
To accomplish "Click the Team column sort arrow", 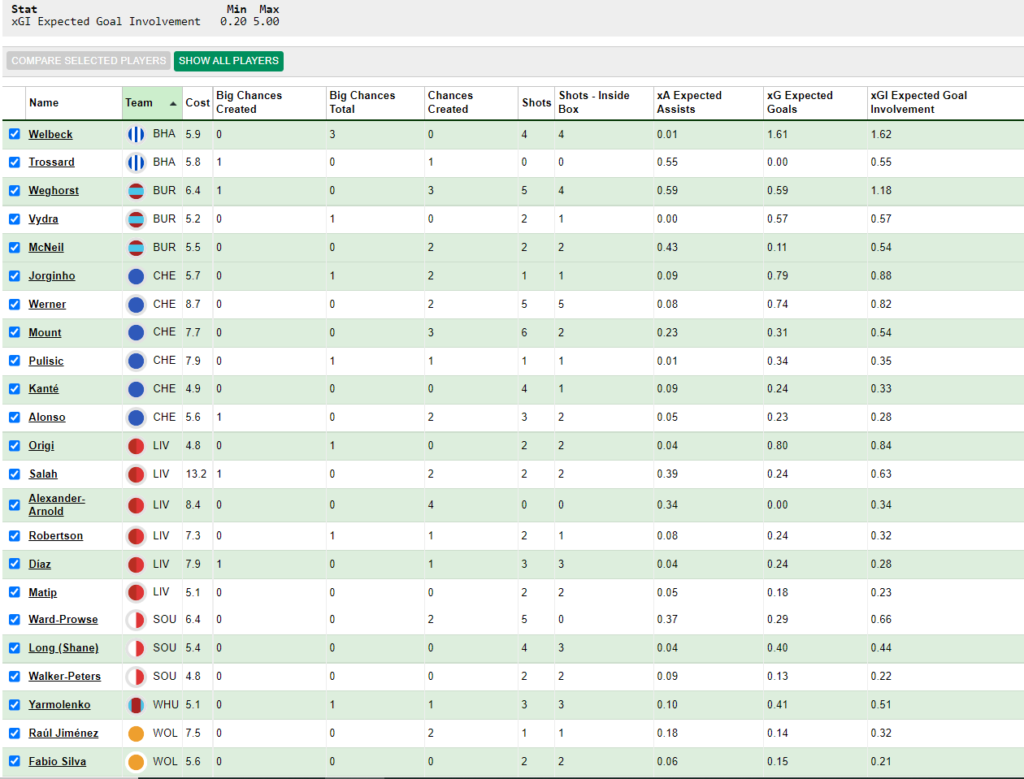I will 174,103.
